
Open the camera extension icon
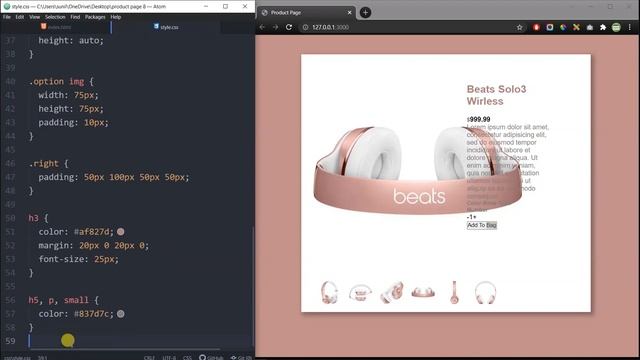[590, 27]
